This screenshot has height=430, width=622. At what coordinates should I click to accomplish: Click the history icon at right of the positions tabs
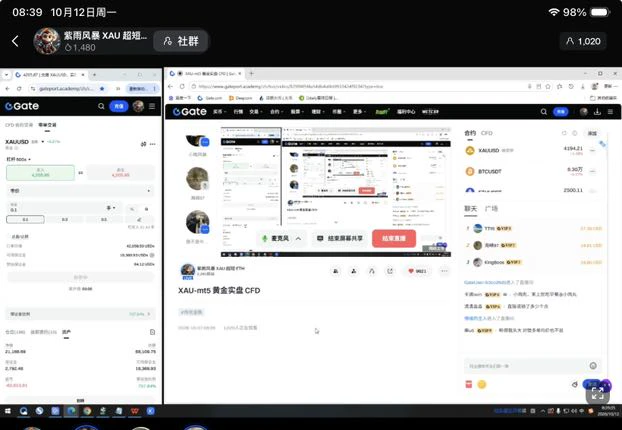coord(152,332)
